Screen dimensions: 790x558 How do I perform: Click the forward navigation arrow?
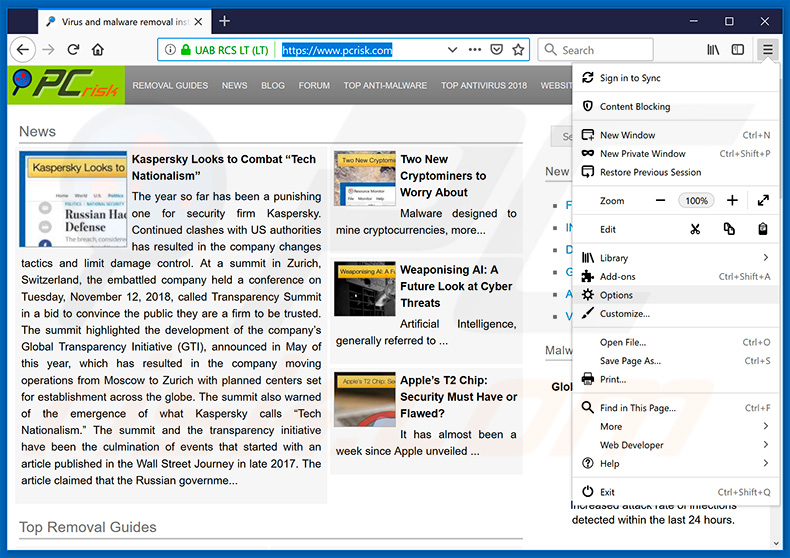point(48,49)
